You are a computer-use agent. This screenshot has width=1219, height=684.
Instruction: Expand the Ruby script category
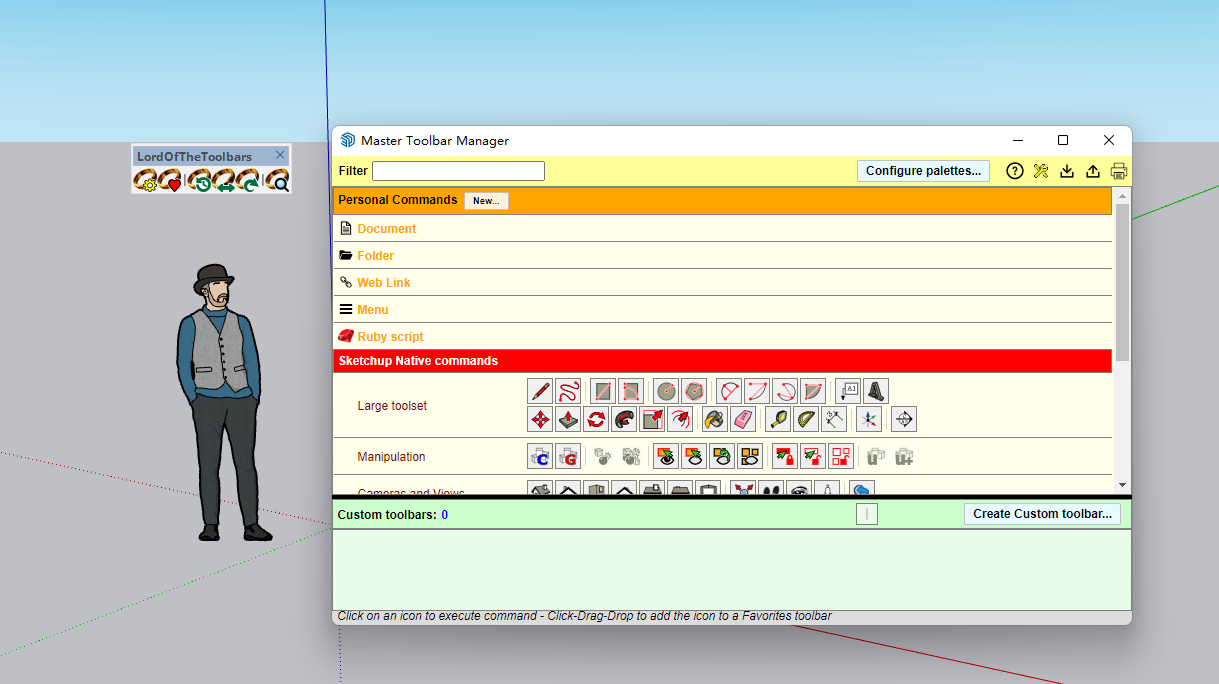coord(390,337)
